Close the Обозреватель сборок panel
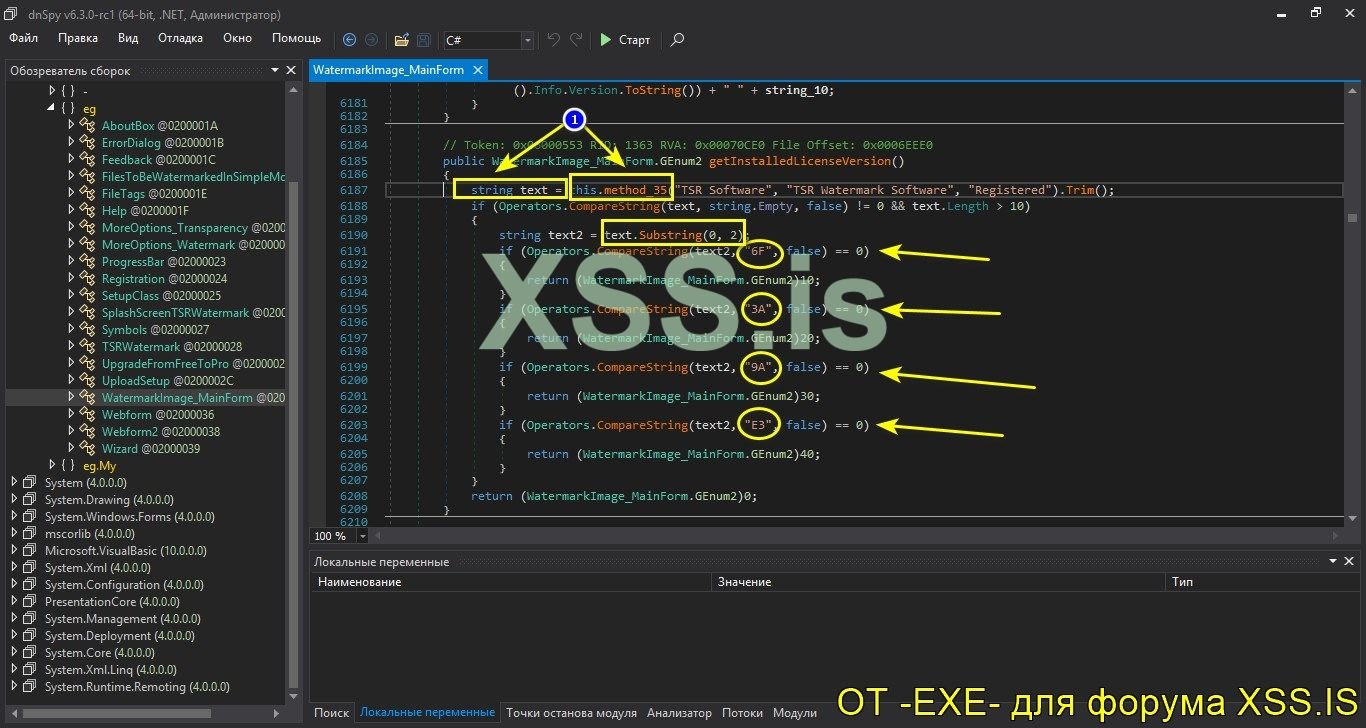This screenshot has height=728, width=1366. click(x=291, y=71)
